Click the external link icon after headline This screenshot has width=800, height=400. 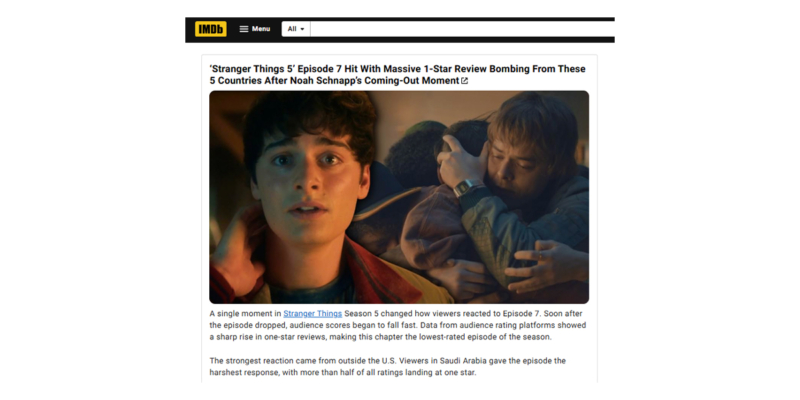(x=464, y=81)
